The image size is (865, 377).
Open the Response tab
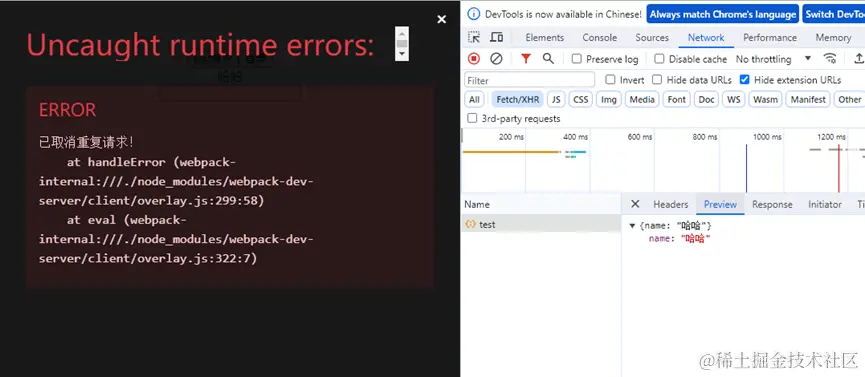click(772, 204)
